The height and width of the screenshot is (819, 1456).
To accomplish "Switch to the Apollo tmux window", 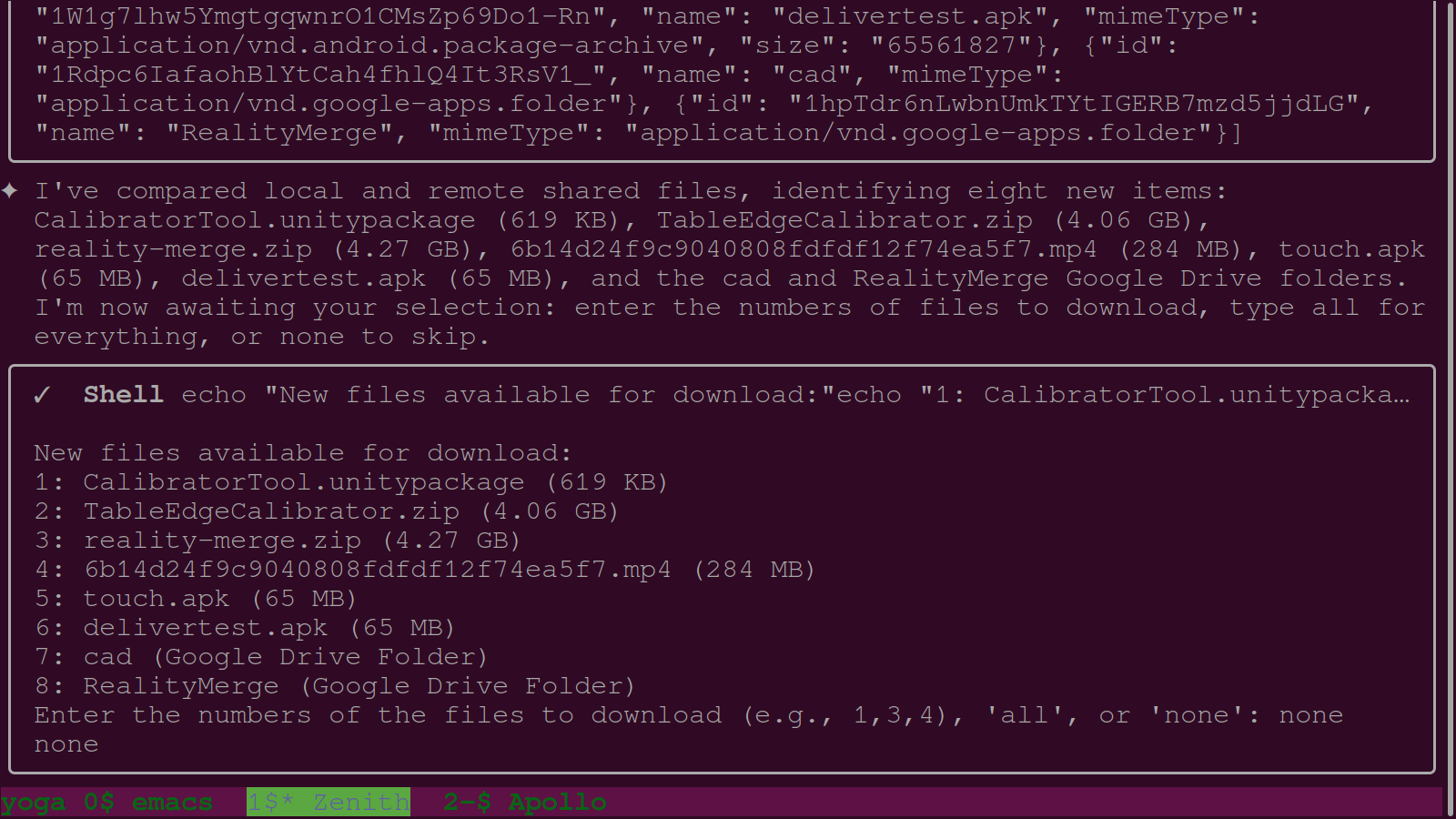I will (556, 802).
